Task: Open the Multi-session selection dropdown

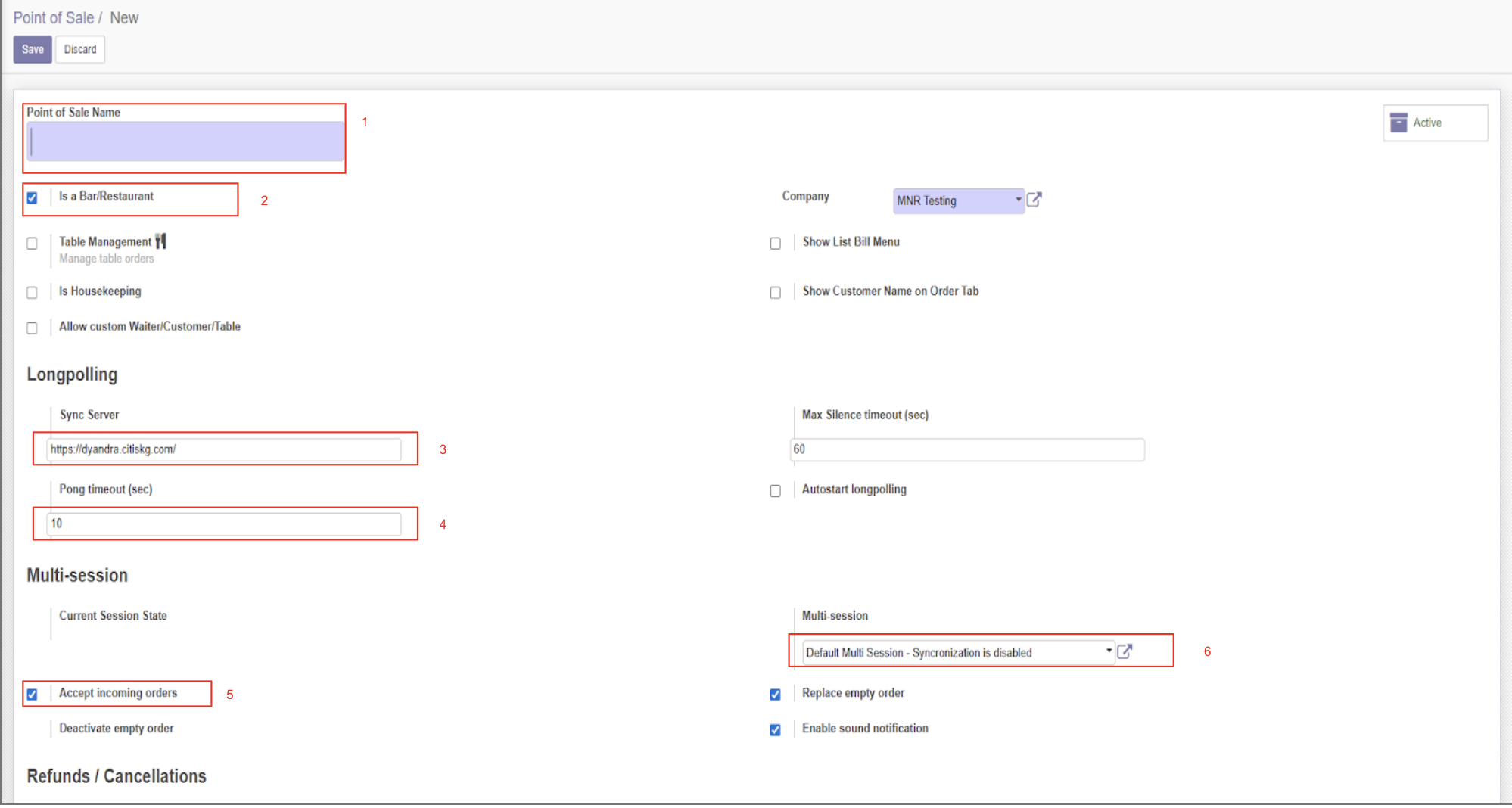Action: point(1109,651)
